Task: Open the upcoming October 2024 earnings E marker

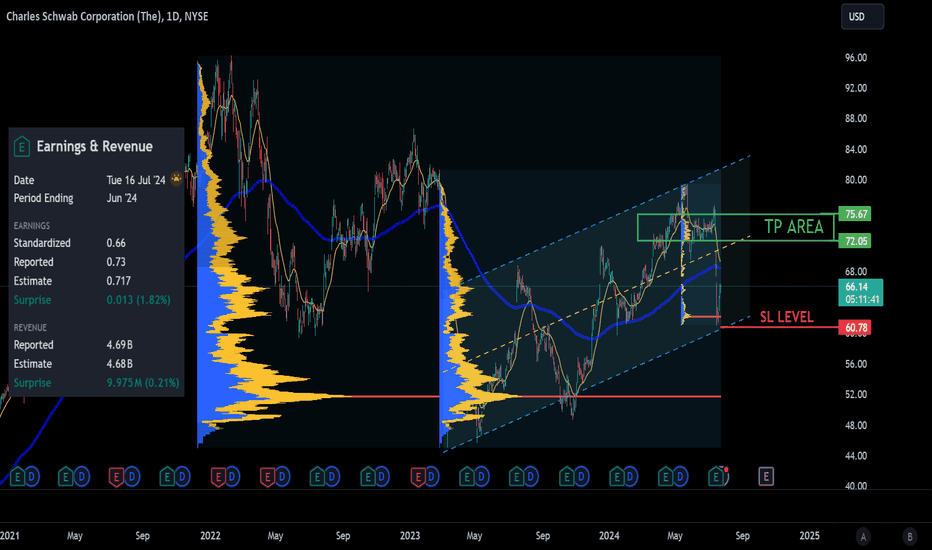Action: point(766,476)
